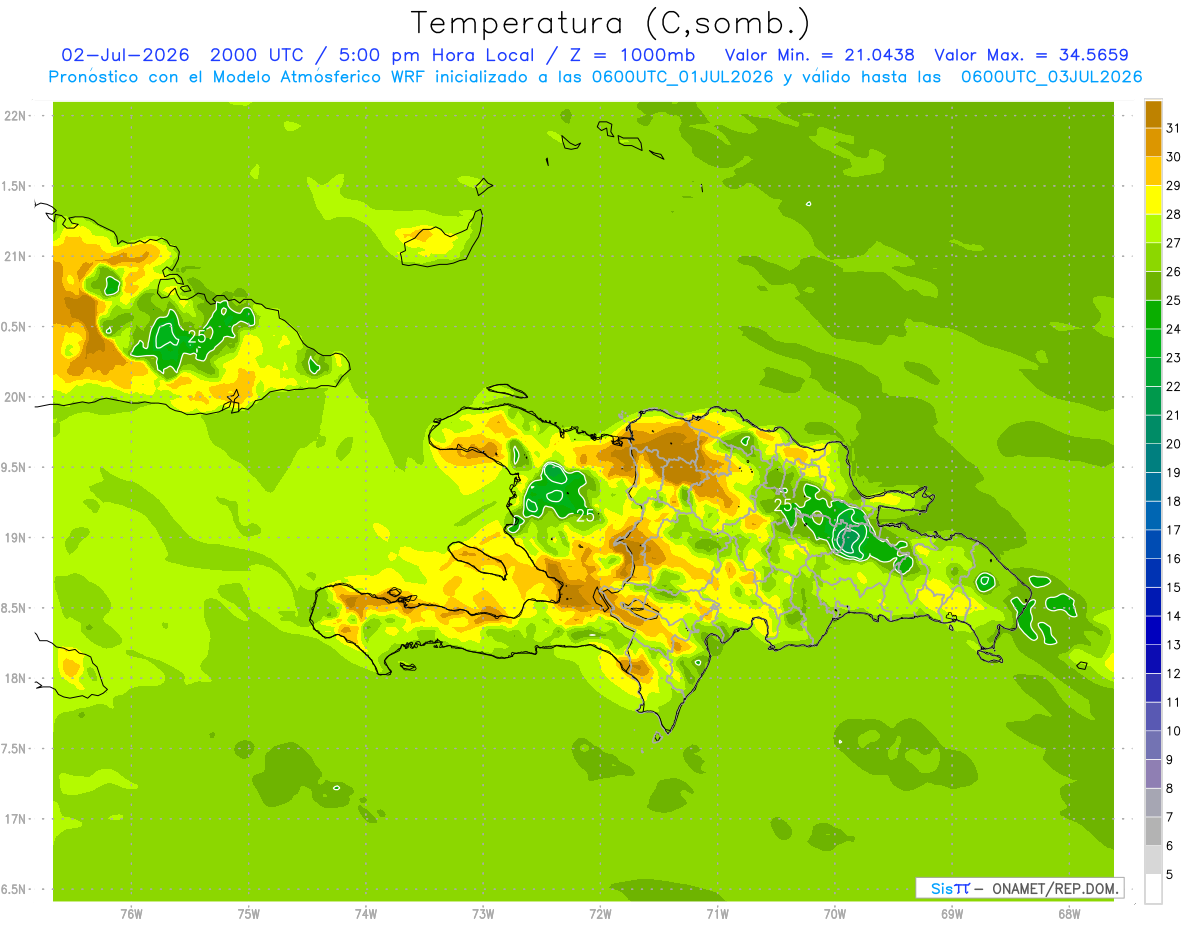Click "Valor Max. = 34.5659" text
Image resolution: width=1200 pixels, height=927 pixels.
click(1031, 54)
